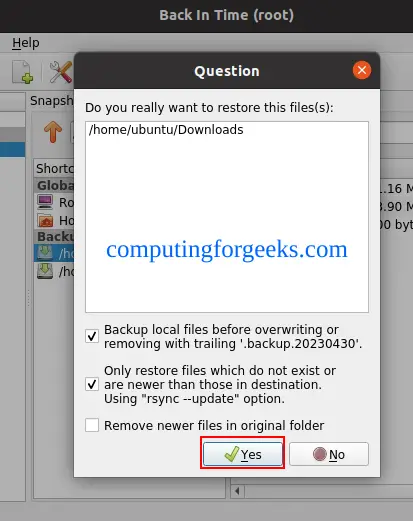Click the Shortcuts column header
Viewport: 413px width, 521px height.
(54, 168)
